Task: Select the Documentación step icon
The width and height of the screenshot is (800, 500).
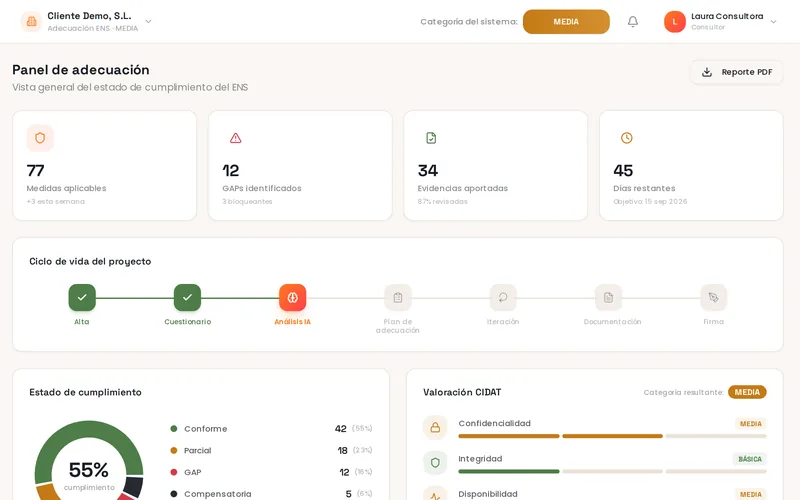Action: click(x=608, y=297)
